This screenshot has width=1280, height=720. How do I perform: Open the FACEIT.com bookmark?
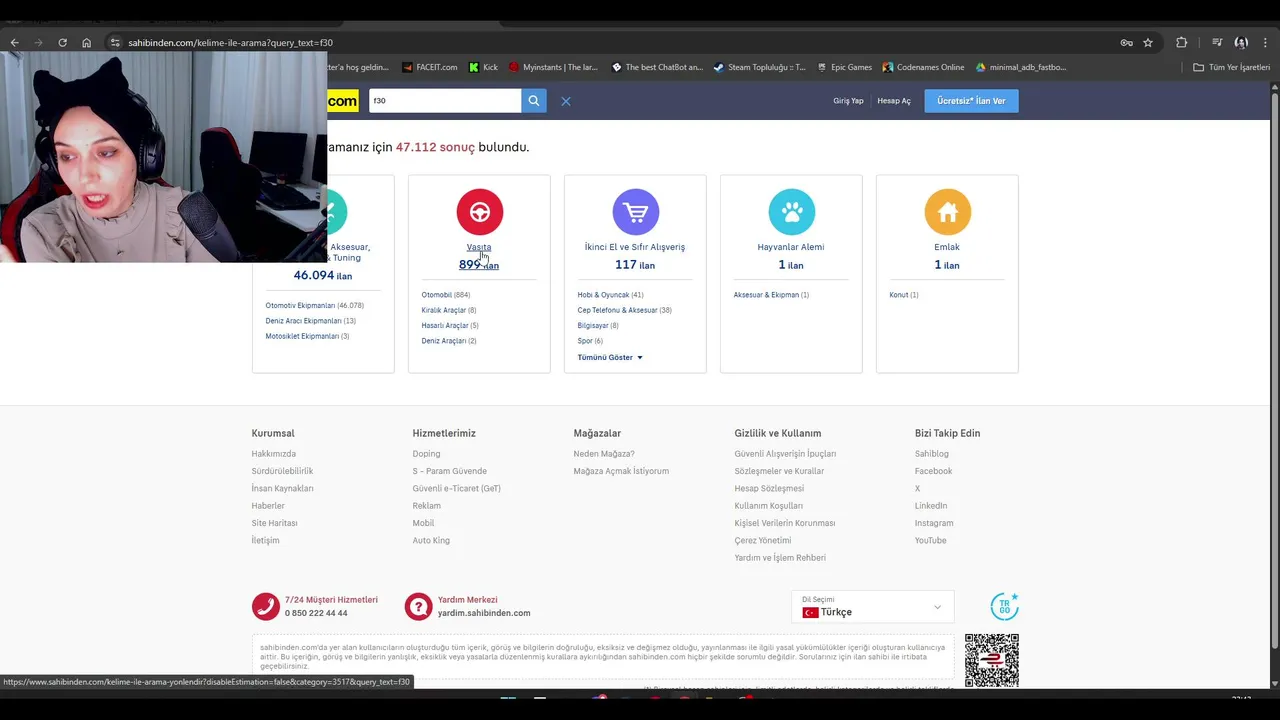tap(429, 67)
